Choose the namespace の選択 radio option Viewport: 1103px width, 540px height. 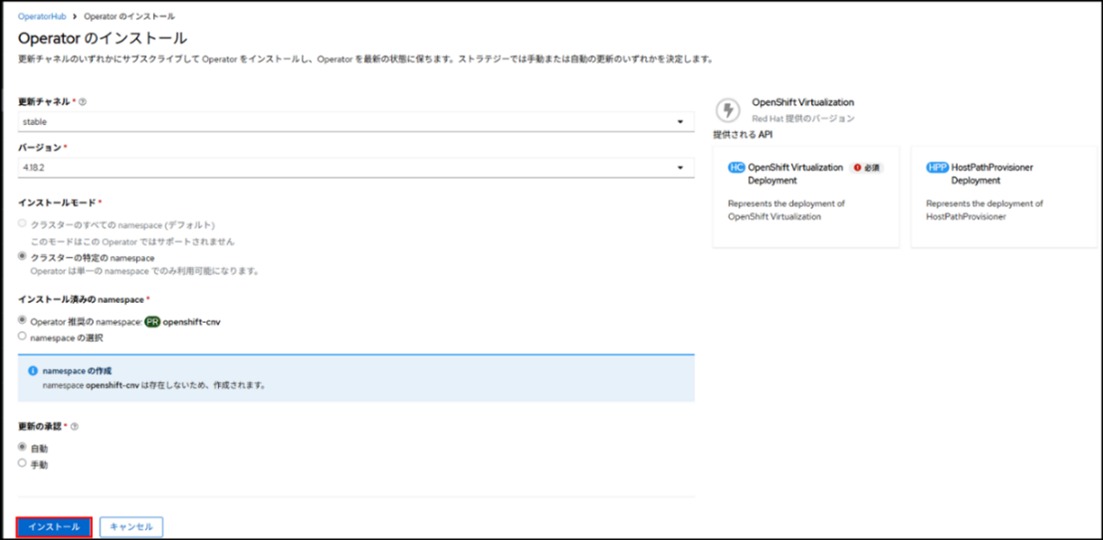point(23,337)
